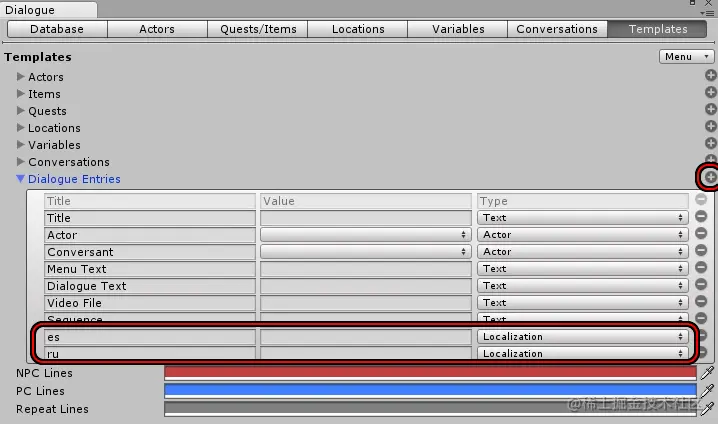Go to the Variables tab

(457, 29)
